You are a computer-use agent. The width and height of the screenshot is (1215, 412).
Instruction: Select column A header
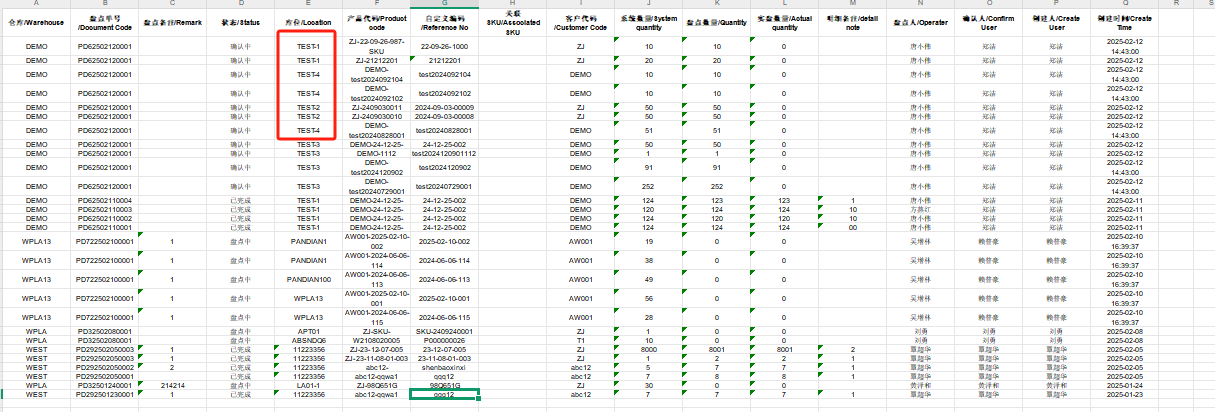(x=36, y=5)
